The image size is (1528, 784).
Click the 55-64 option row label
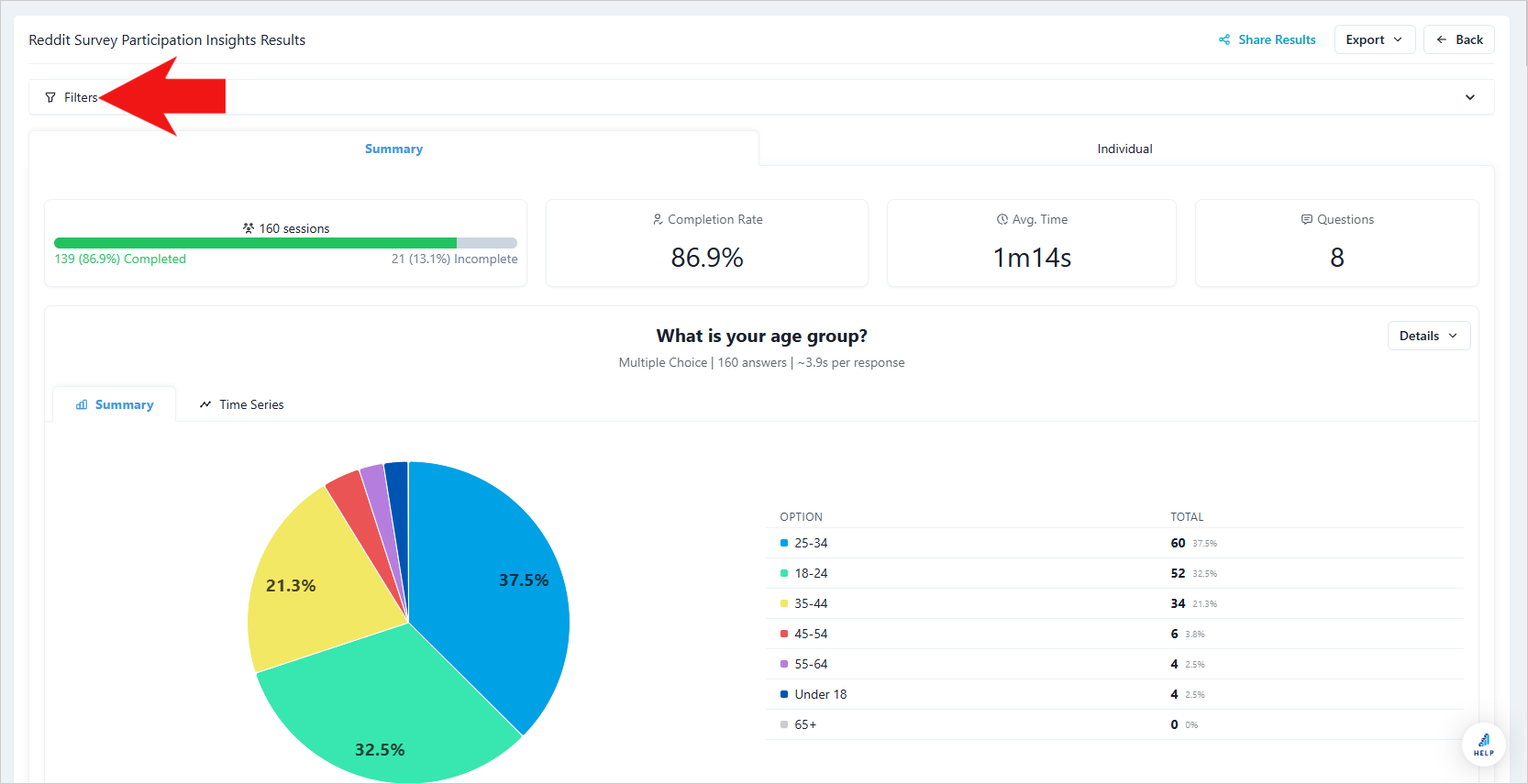(x=811, y=664)
